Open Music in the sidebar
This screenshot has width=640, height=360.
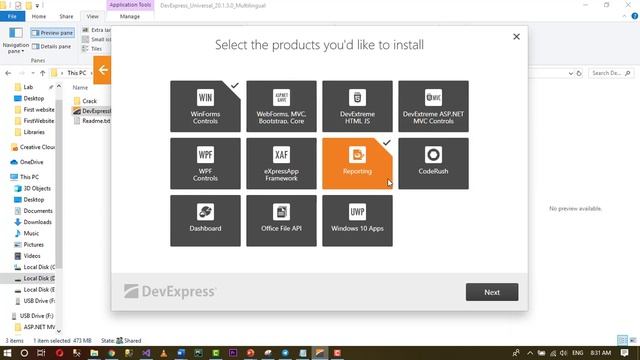pos(31,233)
